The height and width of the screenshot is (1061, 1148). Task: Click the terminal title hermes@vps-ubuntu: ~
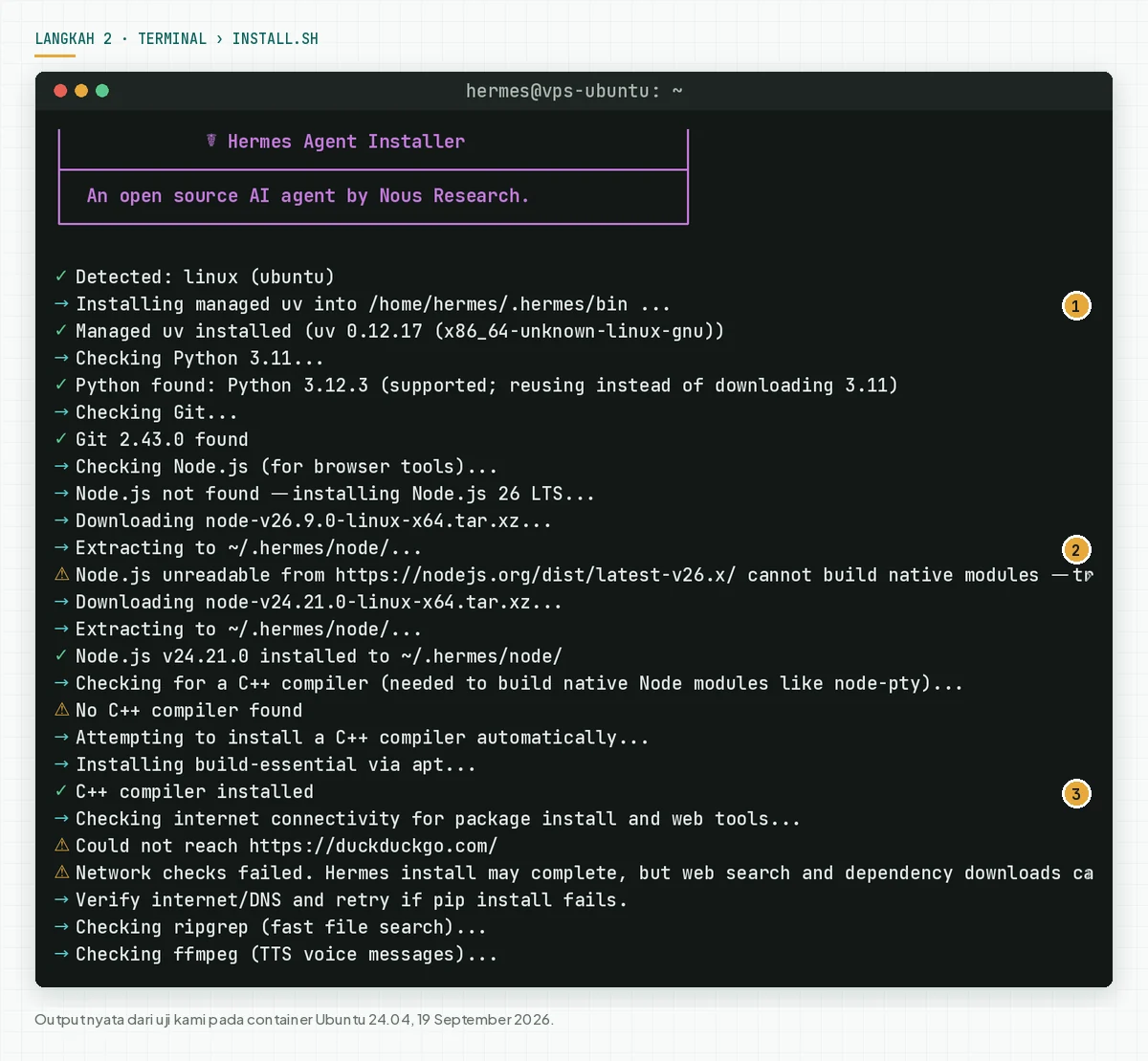(x=574, y=91)
